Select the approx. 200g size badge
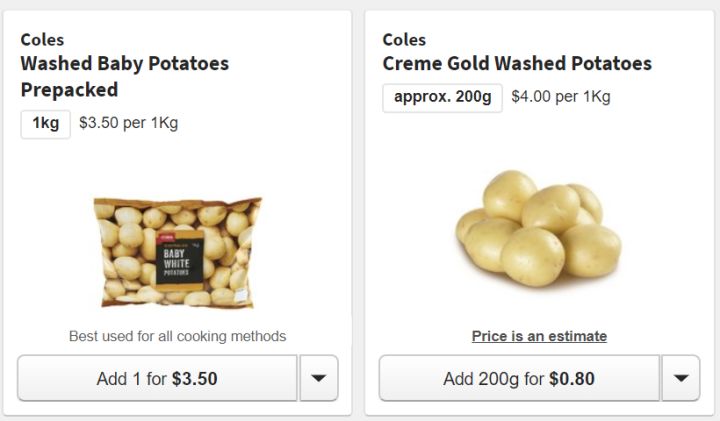Viewport: 720px width, 421px height. tap(442, 98)
